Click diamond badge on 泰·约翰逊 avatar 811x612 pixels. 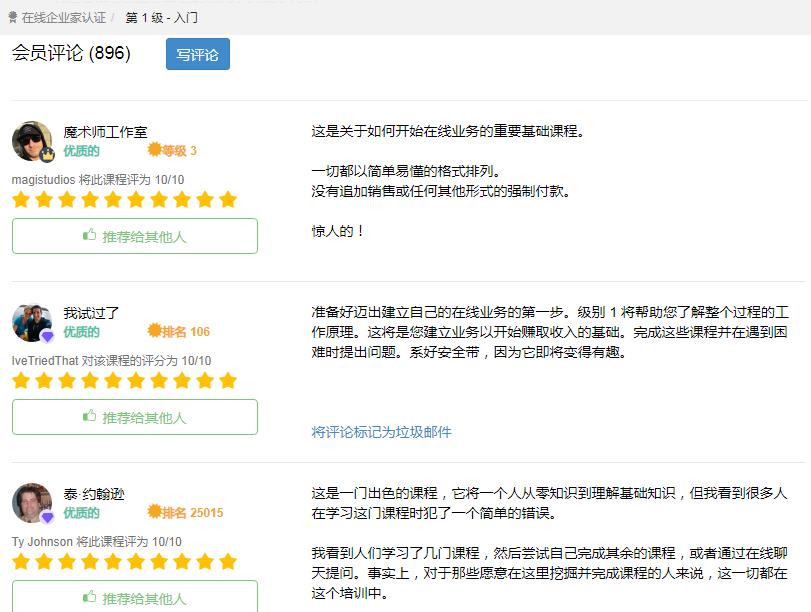tap(47, 517)
